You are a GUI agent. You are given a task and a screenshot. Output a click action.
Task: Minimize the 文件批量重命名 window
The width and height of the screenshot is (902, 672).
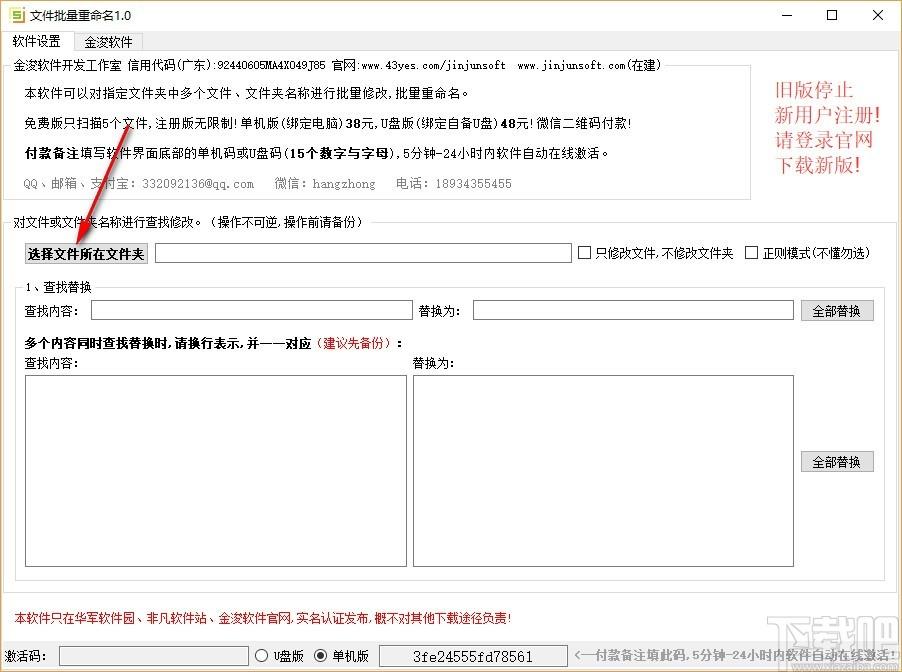click(787, 16)
